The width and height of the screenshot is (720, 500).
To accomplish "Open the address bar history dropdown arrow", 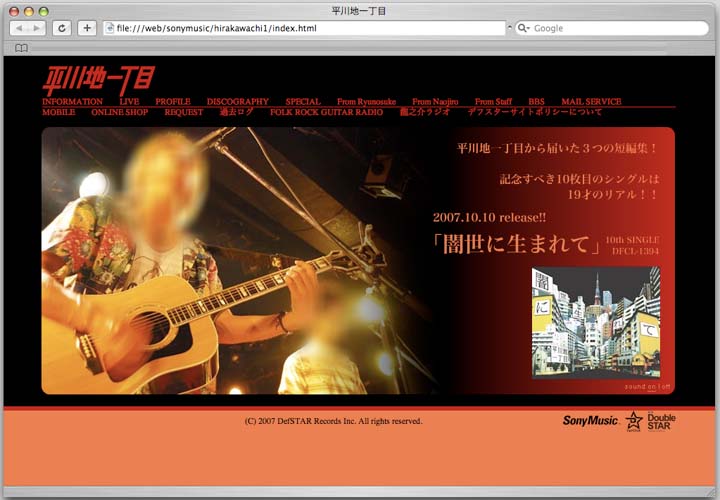I will pos(508,28).
